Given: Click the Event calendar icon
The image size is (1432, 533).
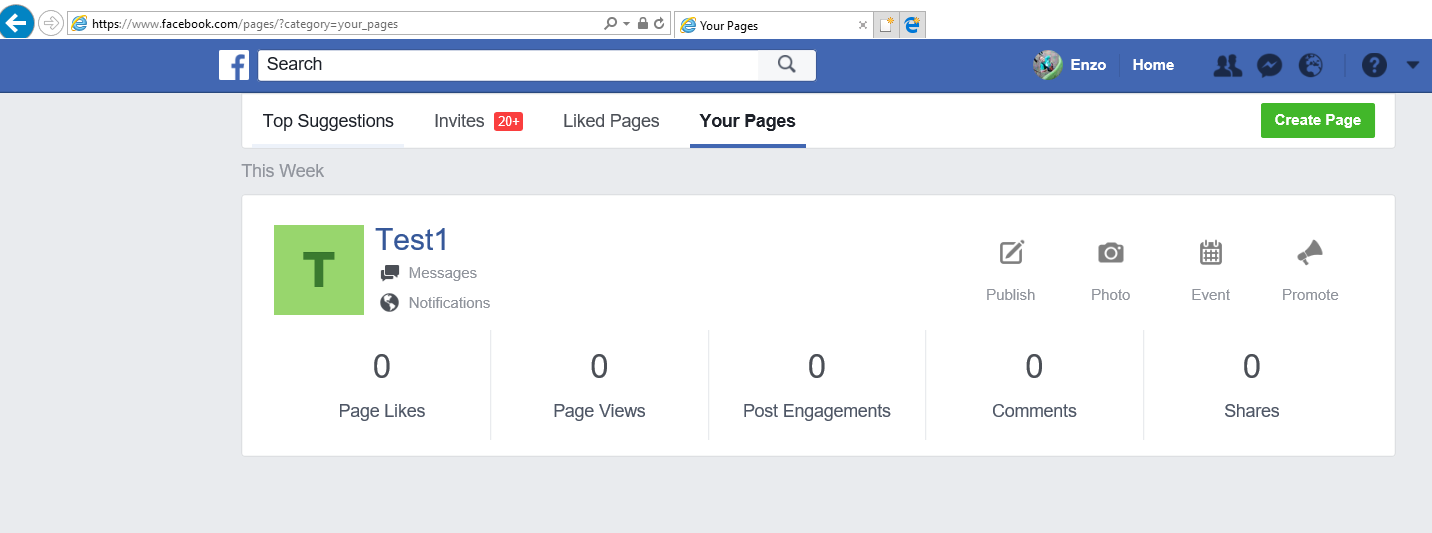Looking at the screenshot, I should [x=1211, y=253].
